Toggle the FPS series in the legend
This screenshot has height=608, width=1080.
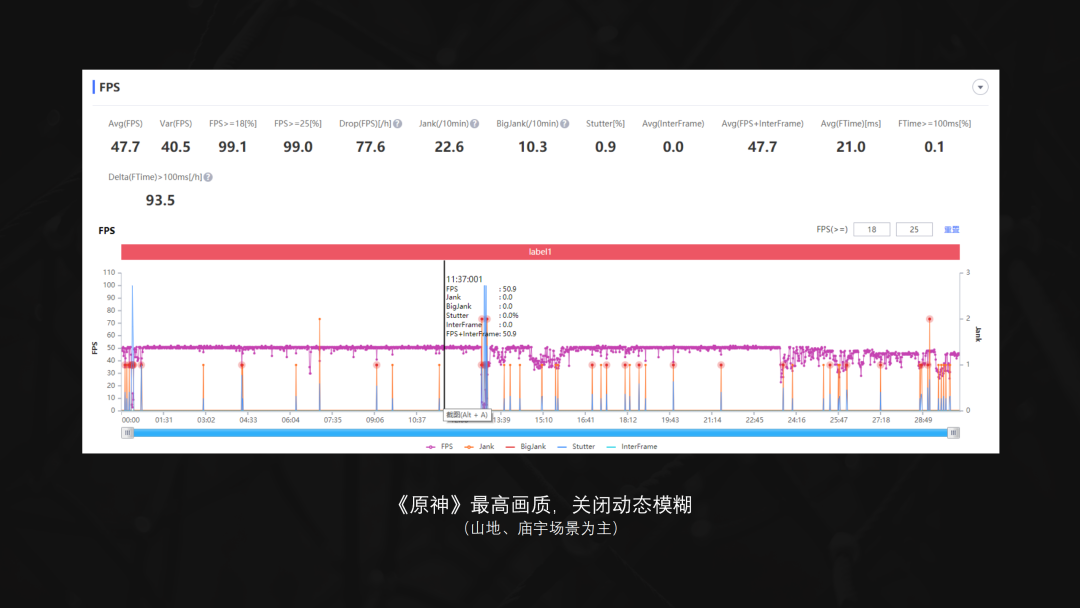439,447
